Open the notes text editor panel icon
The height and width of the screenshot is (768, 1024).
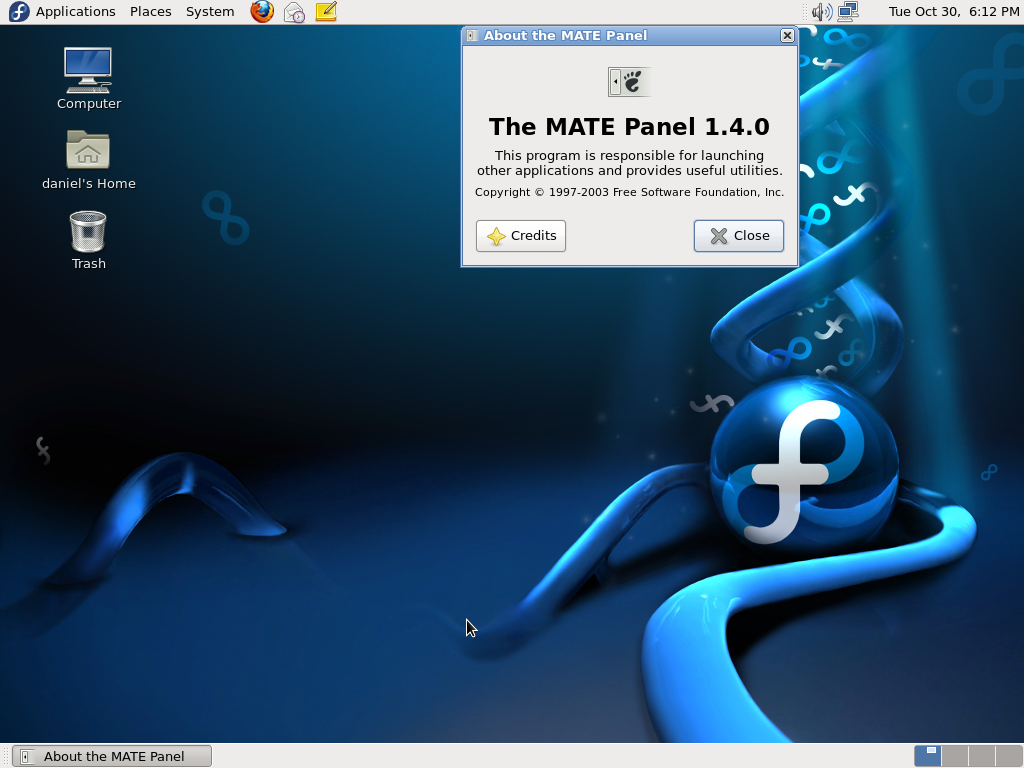pyautogui.click(x=325, y=11)
